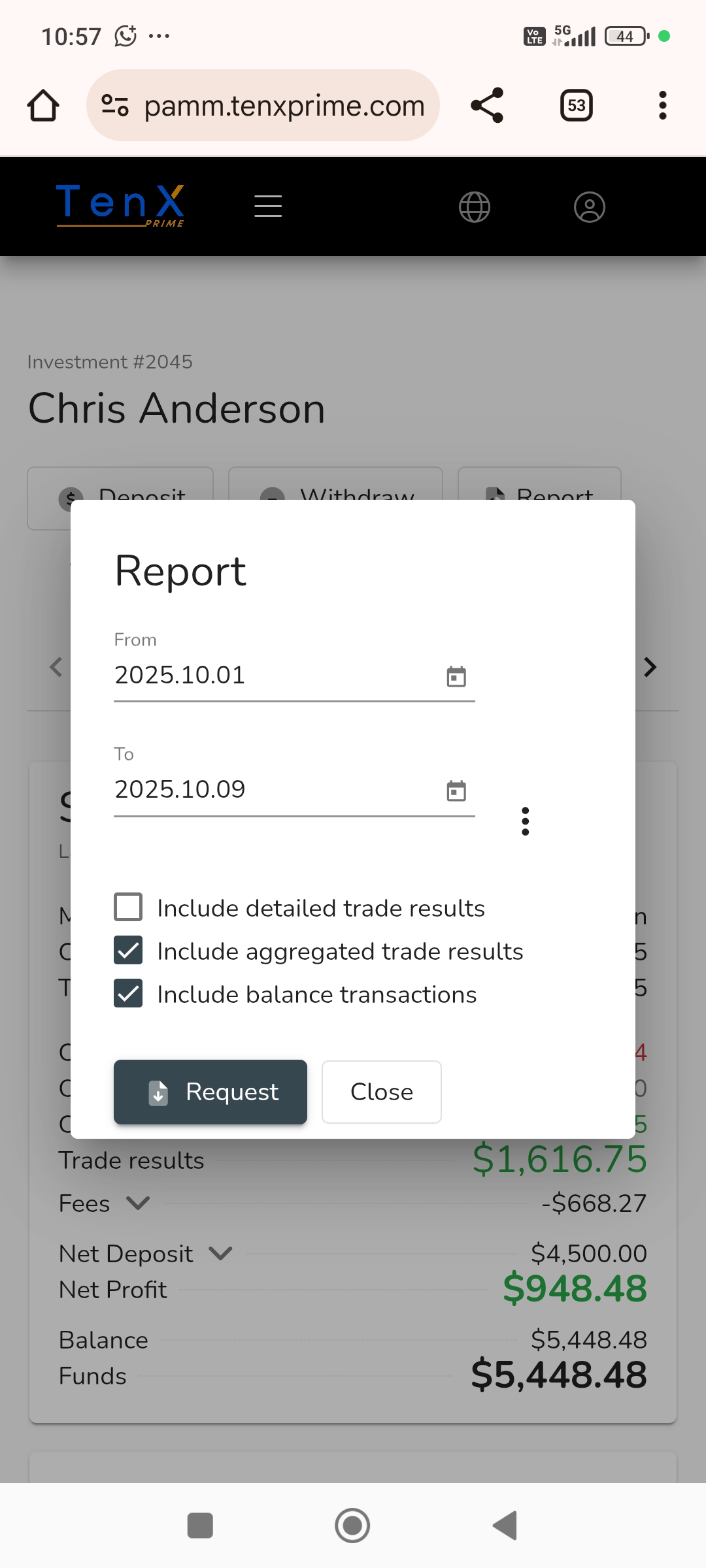Enable Include detailed trade results checkbox
Screen dimensions: 706x1568
pos(128,907)
